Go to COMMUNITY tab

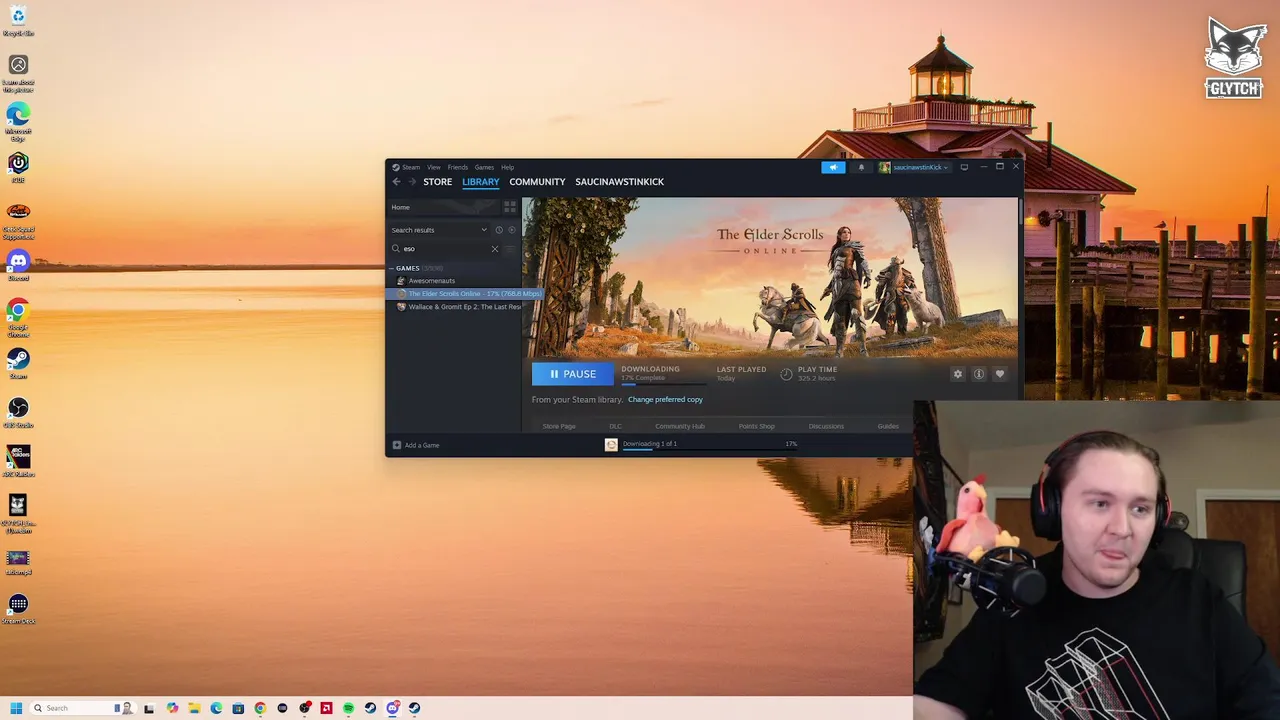pos(537,182)
